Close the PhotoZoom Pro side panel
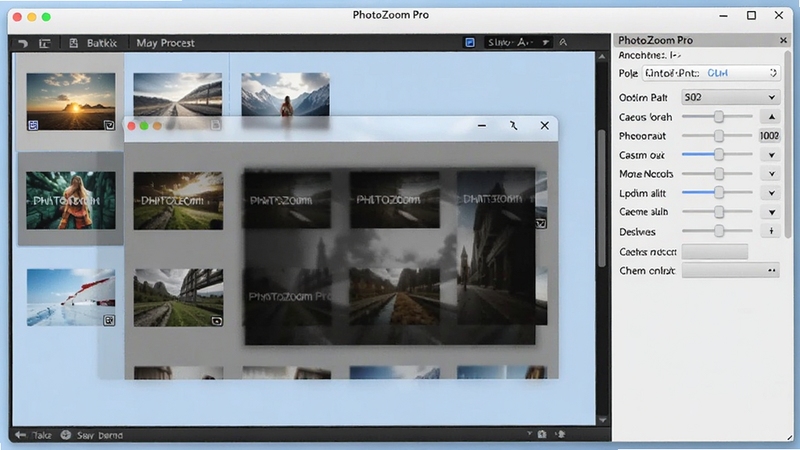The width and height of the screenshot is (800, 450). coord(783,40)
